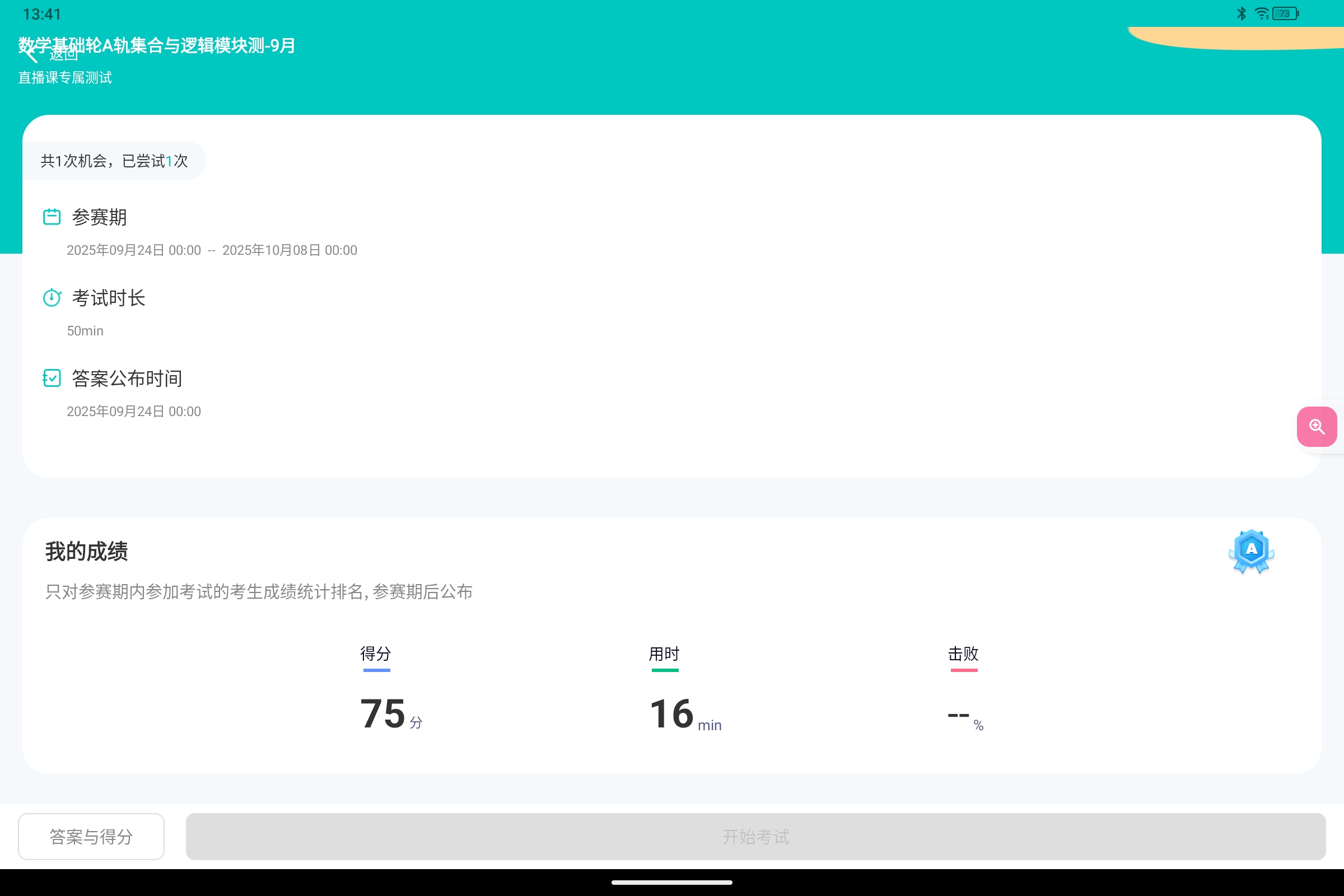
Task: Tap the battery indicator icon
Action: 1285,13
